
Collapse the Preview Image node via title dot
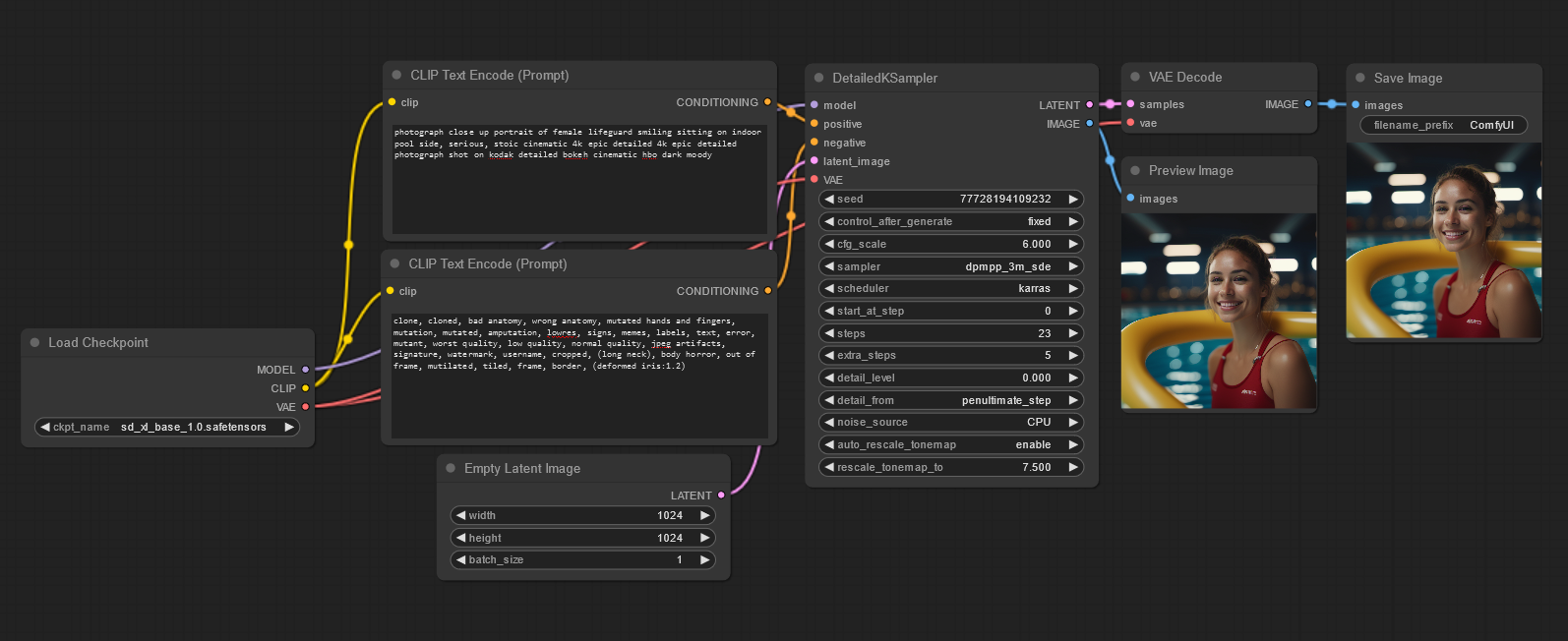[1135, 171]
